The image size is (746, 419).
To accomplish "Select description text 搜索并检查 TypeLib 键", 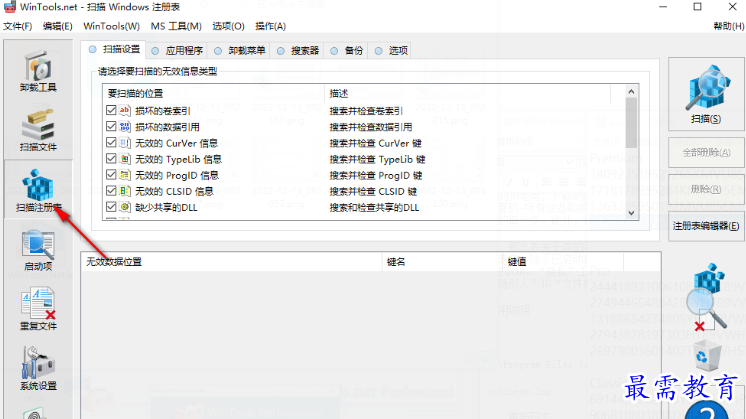I will tap(377, 159).
